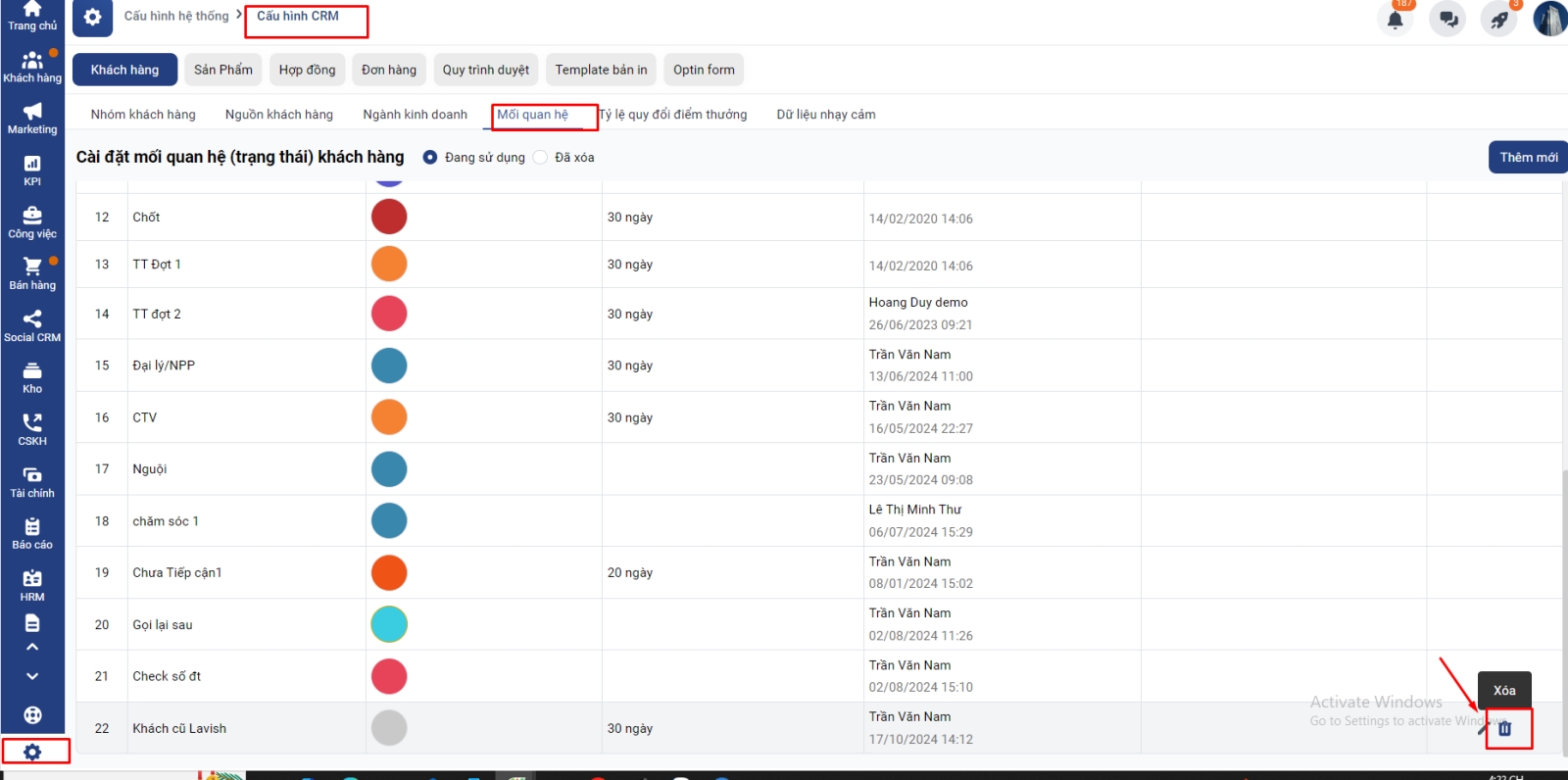Select the "Đang sử dụng" radio button

click(430, 158)
